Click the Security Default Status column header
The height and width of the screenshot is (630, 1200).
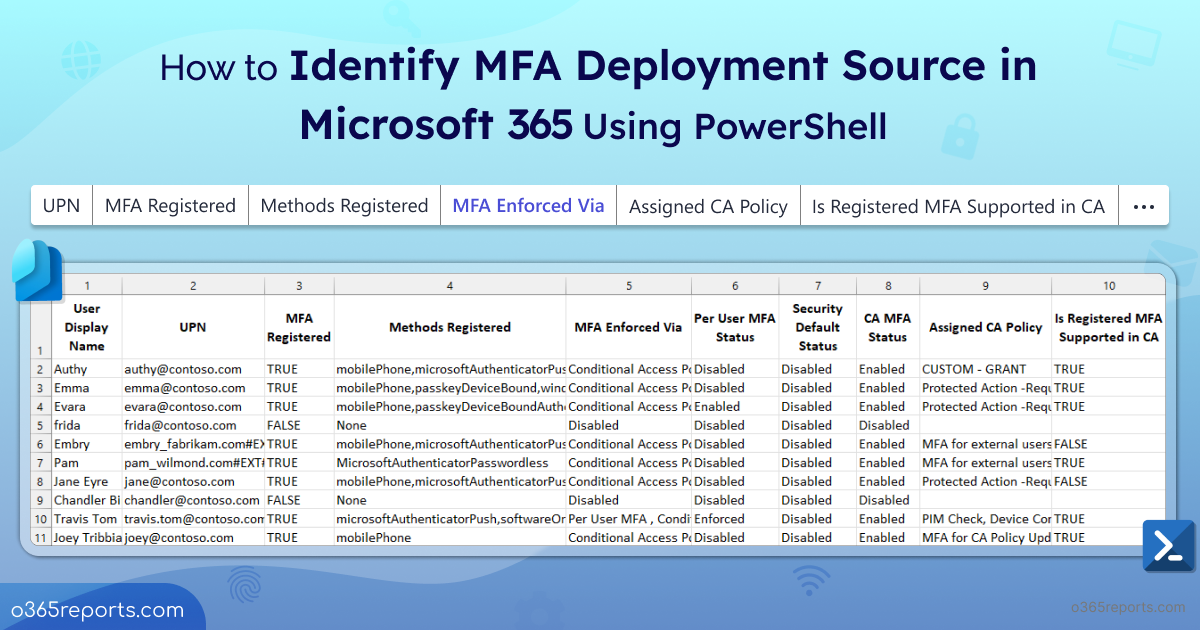(x=817, y=327)
